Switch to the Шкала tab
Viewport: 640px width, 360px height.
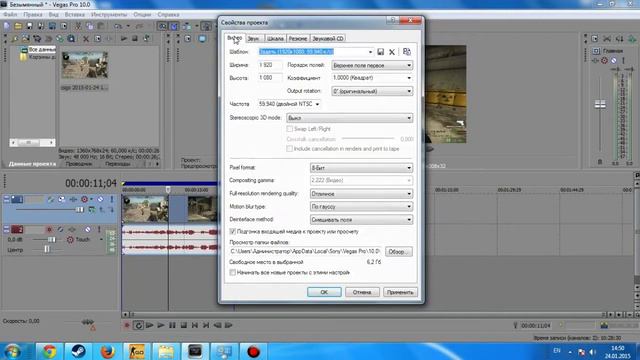tap(275, 39)
